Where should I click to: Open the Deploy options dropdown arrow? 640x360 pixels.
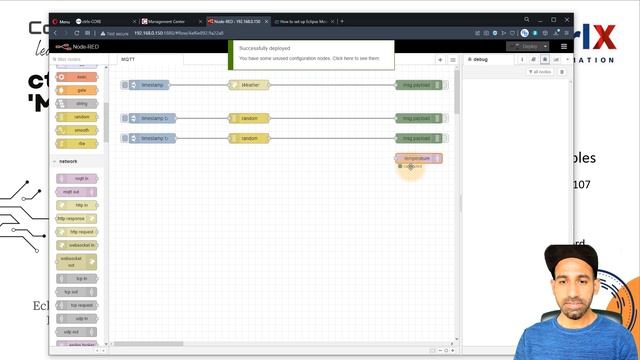tap(545, 47)
